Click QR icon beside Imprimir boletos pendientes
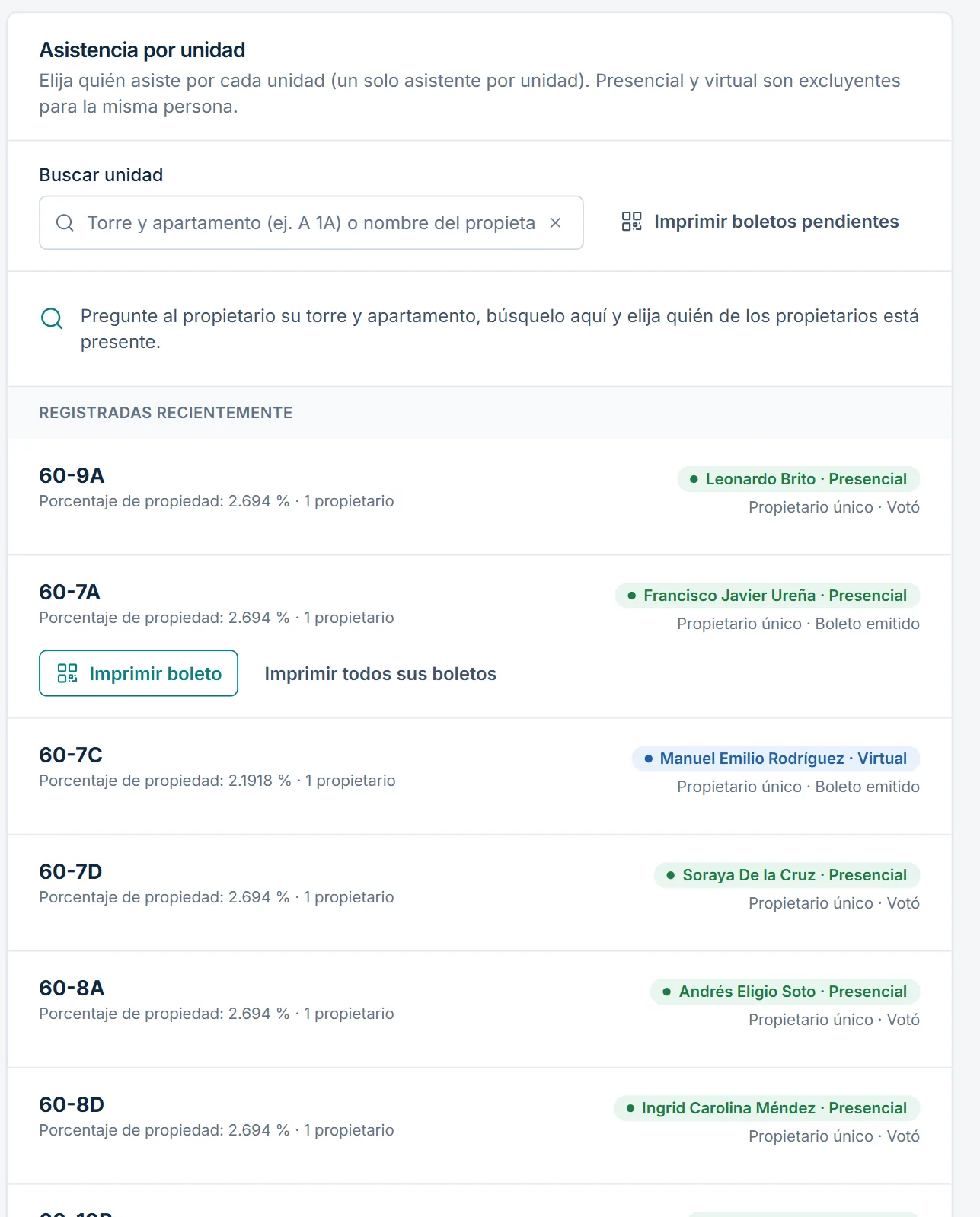 632,222
